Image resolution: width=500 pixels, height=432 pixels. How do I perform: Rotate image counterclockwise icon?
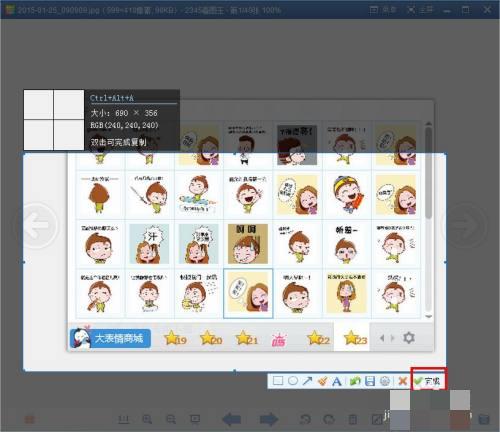coord(305,419)
